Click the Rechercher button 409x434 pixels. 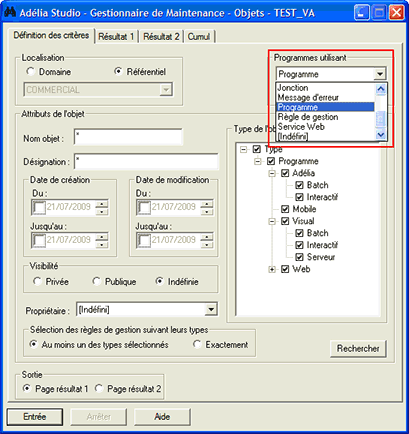pos(358,349)
